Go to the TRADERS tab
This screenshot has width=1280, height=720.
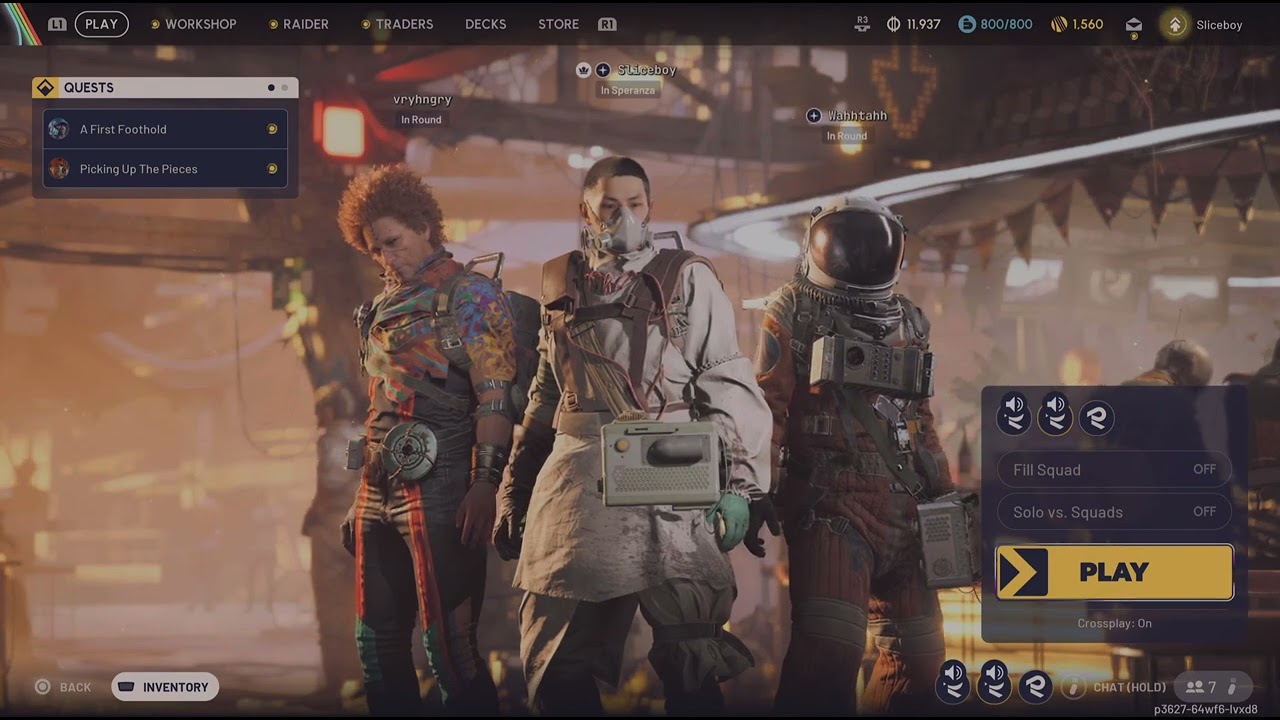click(404, 24)
